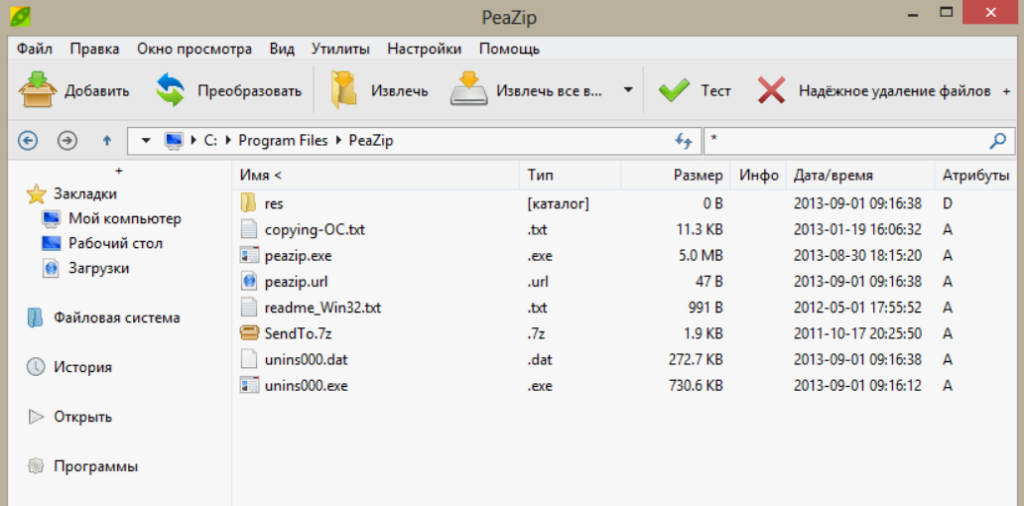Image resolution: width=1024 pixels, height=506 pixels.
Task: Click the 5.0 MB size cell
Action: click(701, 255)
